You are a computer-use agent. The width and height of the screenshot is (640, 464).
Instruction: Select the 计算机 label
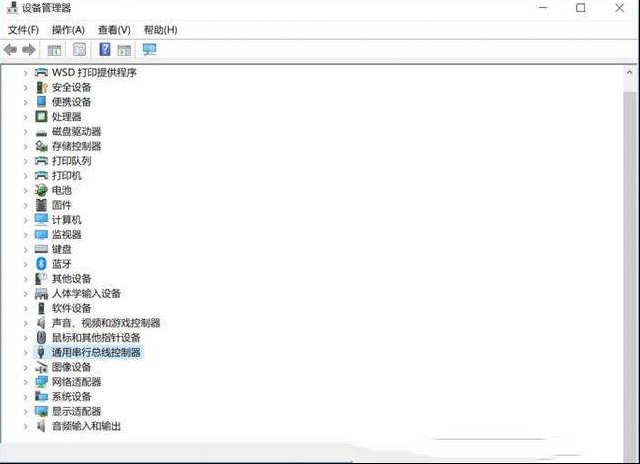(x=67, y=220)
